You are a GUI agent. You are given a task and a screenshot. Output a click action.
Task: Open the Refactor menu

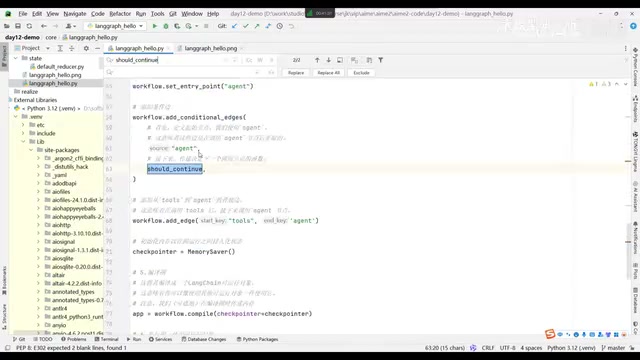click(x=120, y=13)
